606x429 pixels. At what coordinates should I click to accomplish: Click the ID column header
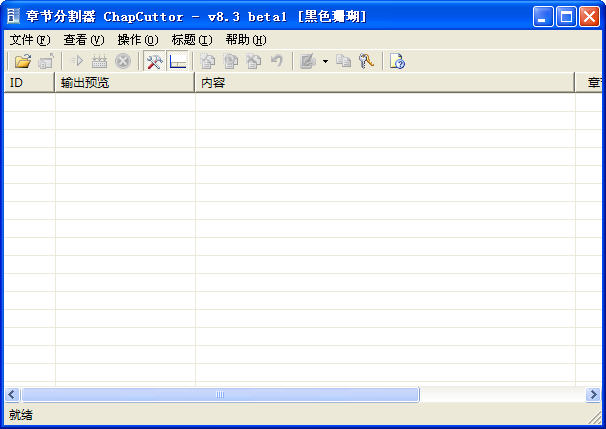point(29,82)
